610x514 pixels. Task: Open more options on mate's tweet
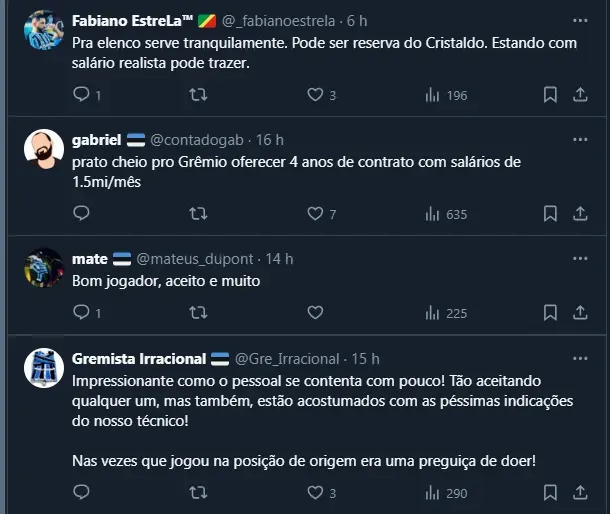pyautogui.click(x=580, y=258)
